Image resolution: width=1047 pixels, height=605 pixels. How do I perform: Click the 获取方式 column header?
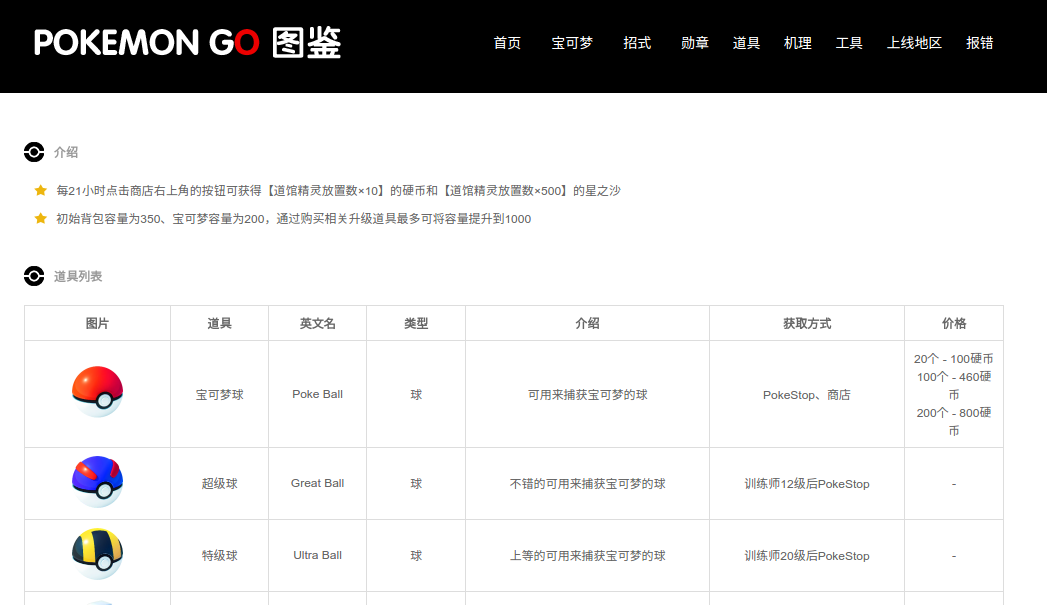click(x=807, y=323)
